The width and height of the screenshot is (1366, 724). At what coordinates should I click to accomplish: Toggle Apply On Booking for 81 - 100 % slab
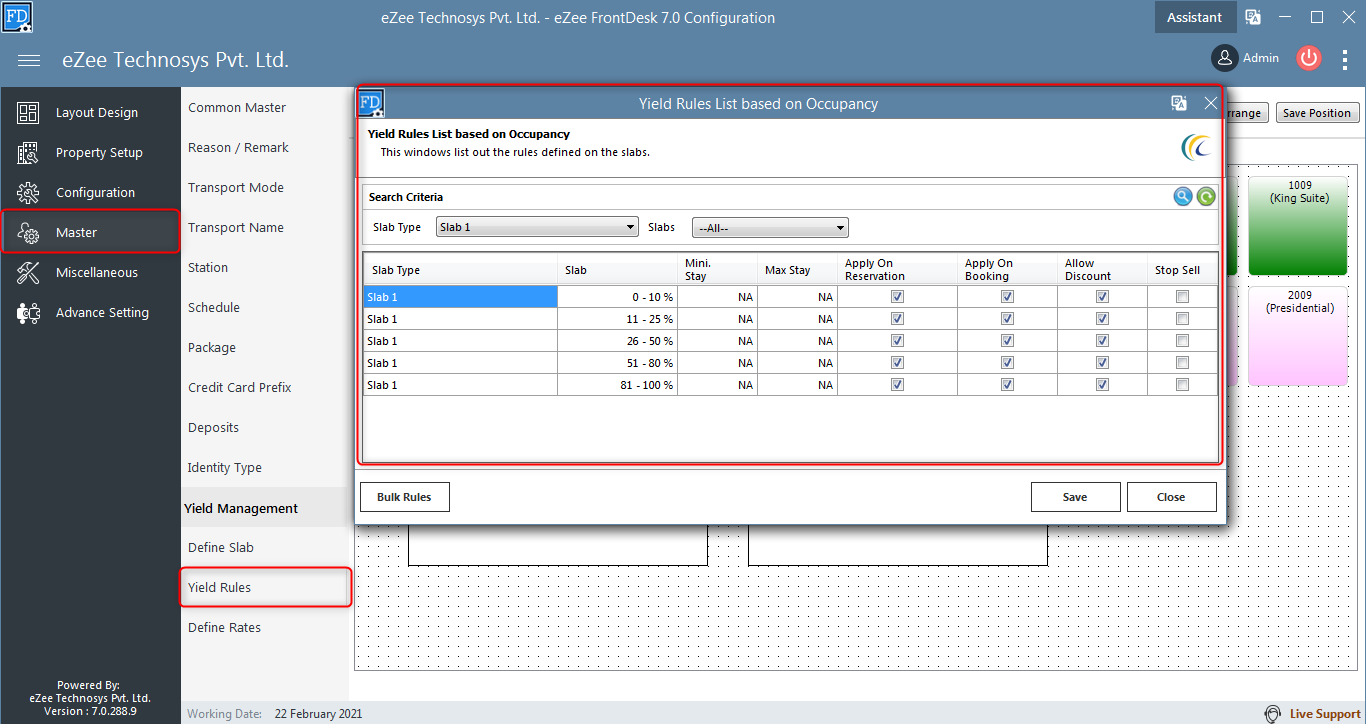(1007, 385)
